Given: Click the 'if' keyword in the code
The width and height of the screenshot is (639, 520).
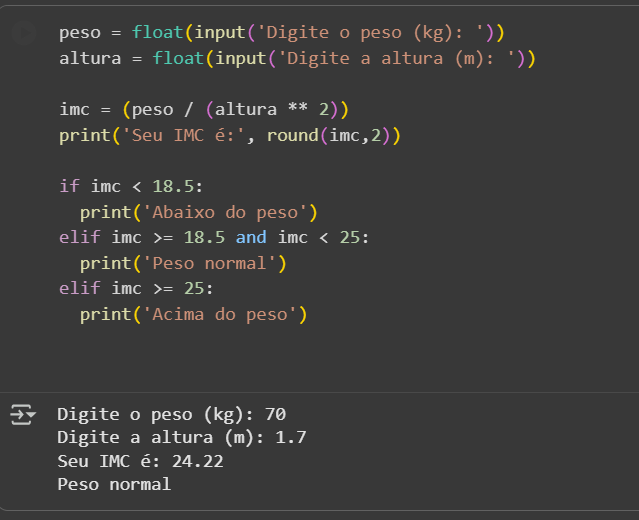Looking at the screenshot, I should click(69, 186).
